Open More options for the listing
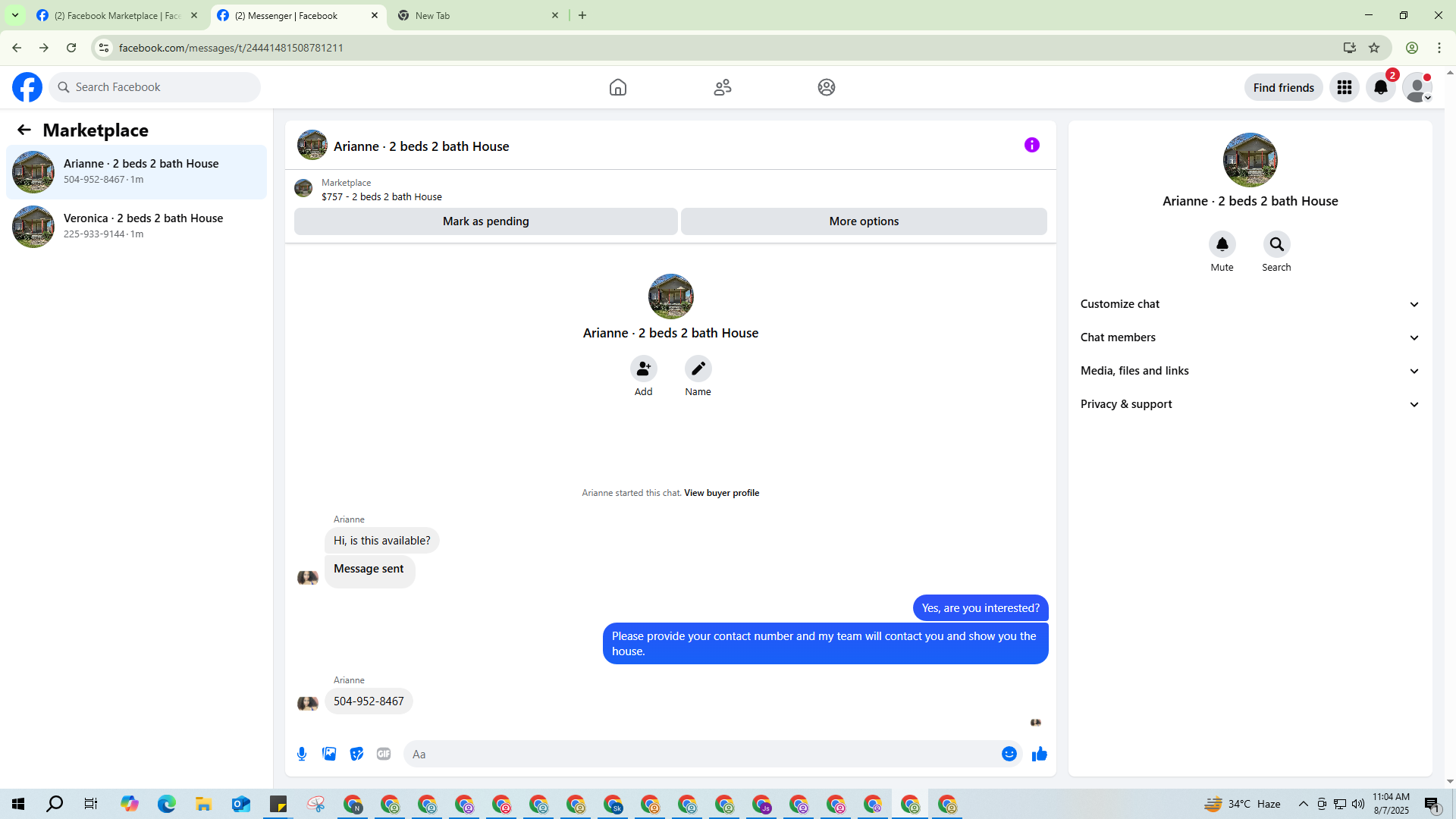 coord(864,221)
